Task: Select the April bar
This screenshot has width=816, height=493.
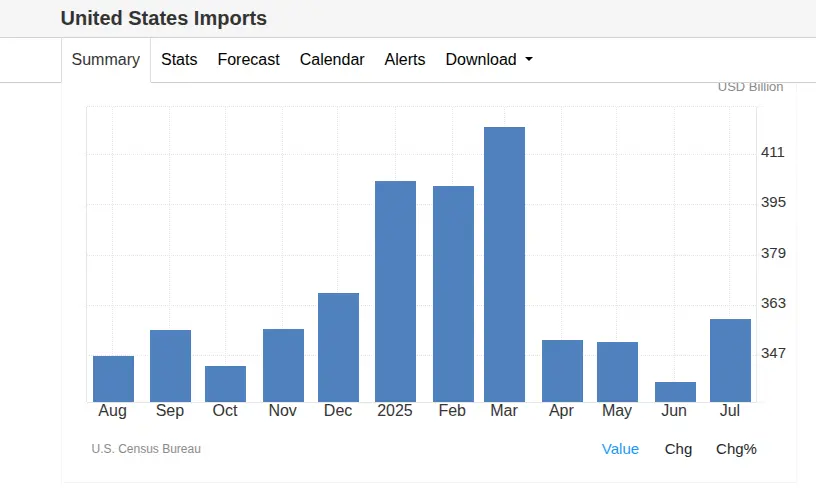Action: click(x=562, y=371)
